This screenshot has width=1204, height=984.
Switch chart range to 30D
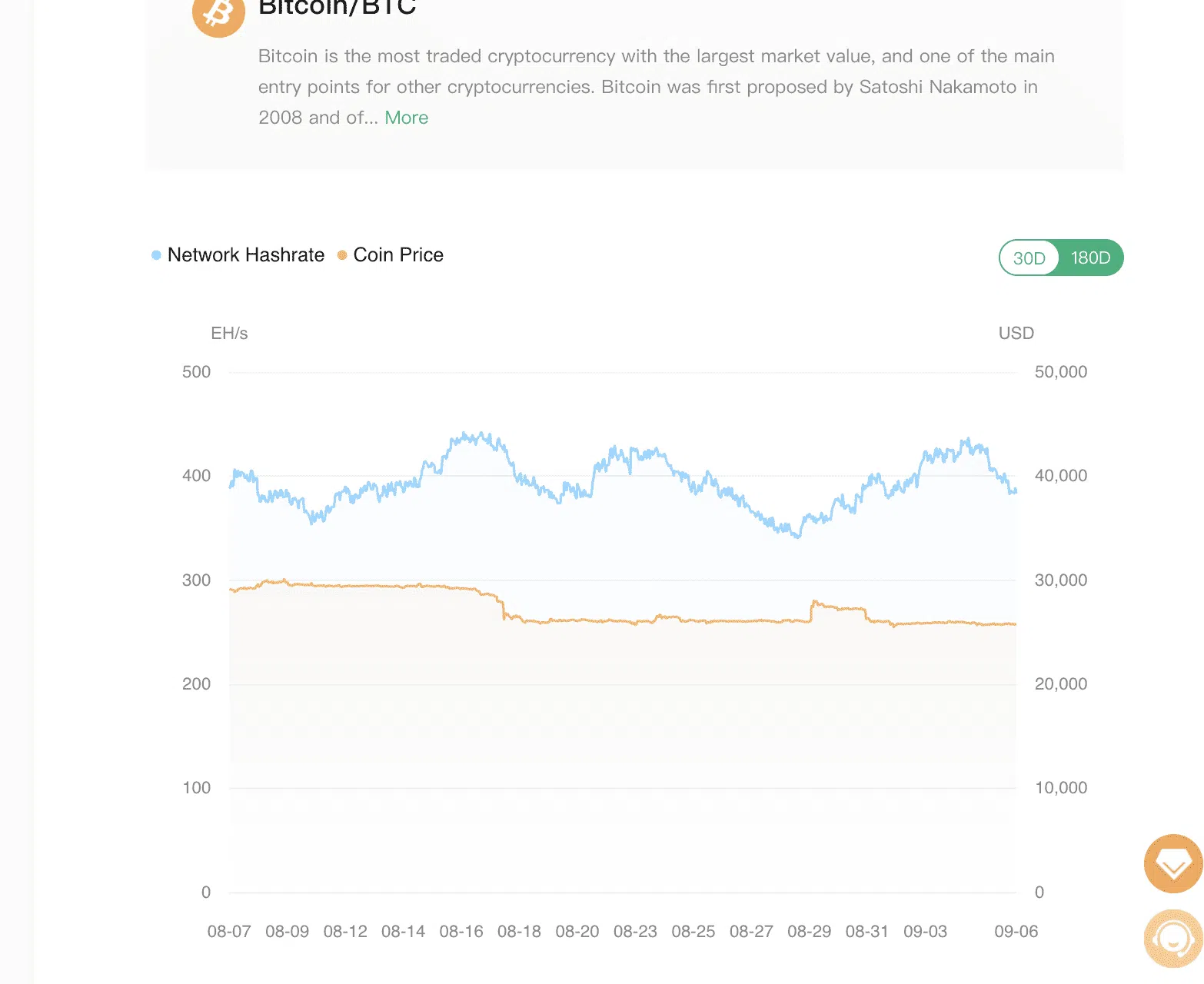pyautogui.click(x=1029, y=258)
